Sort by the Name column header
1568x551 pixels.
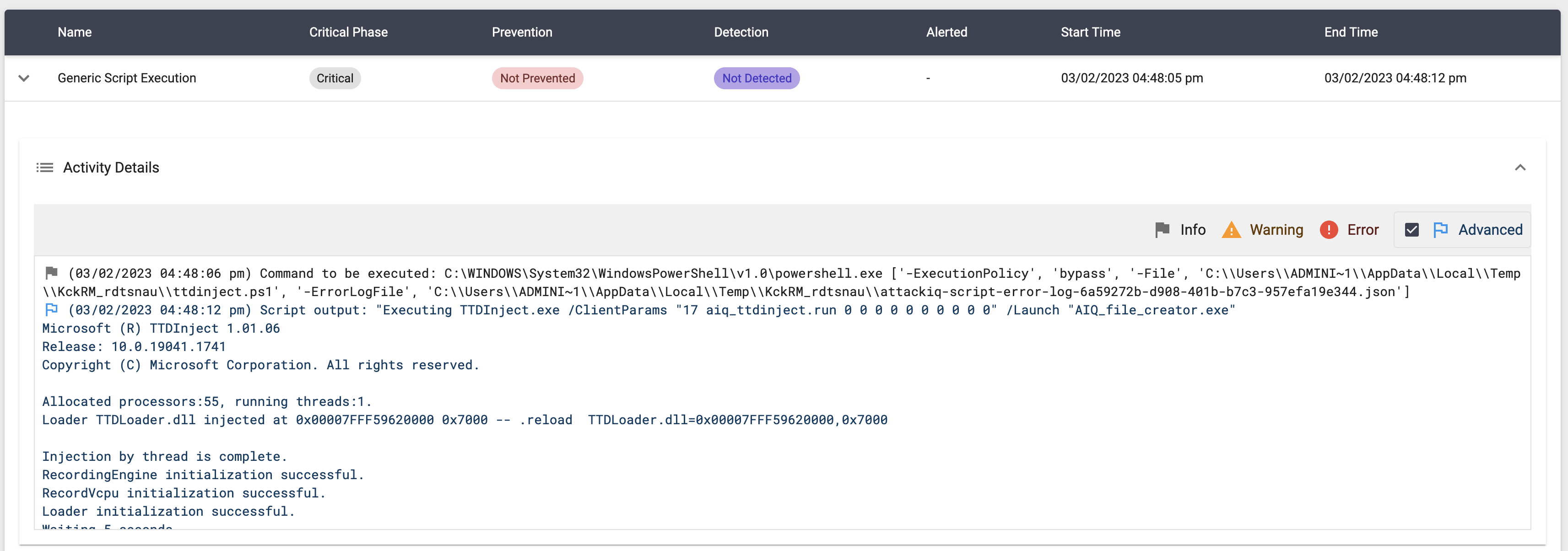(74, 32)
